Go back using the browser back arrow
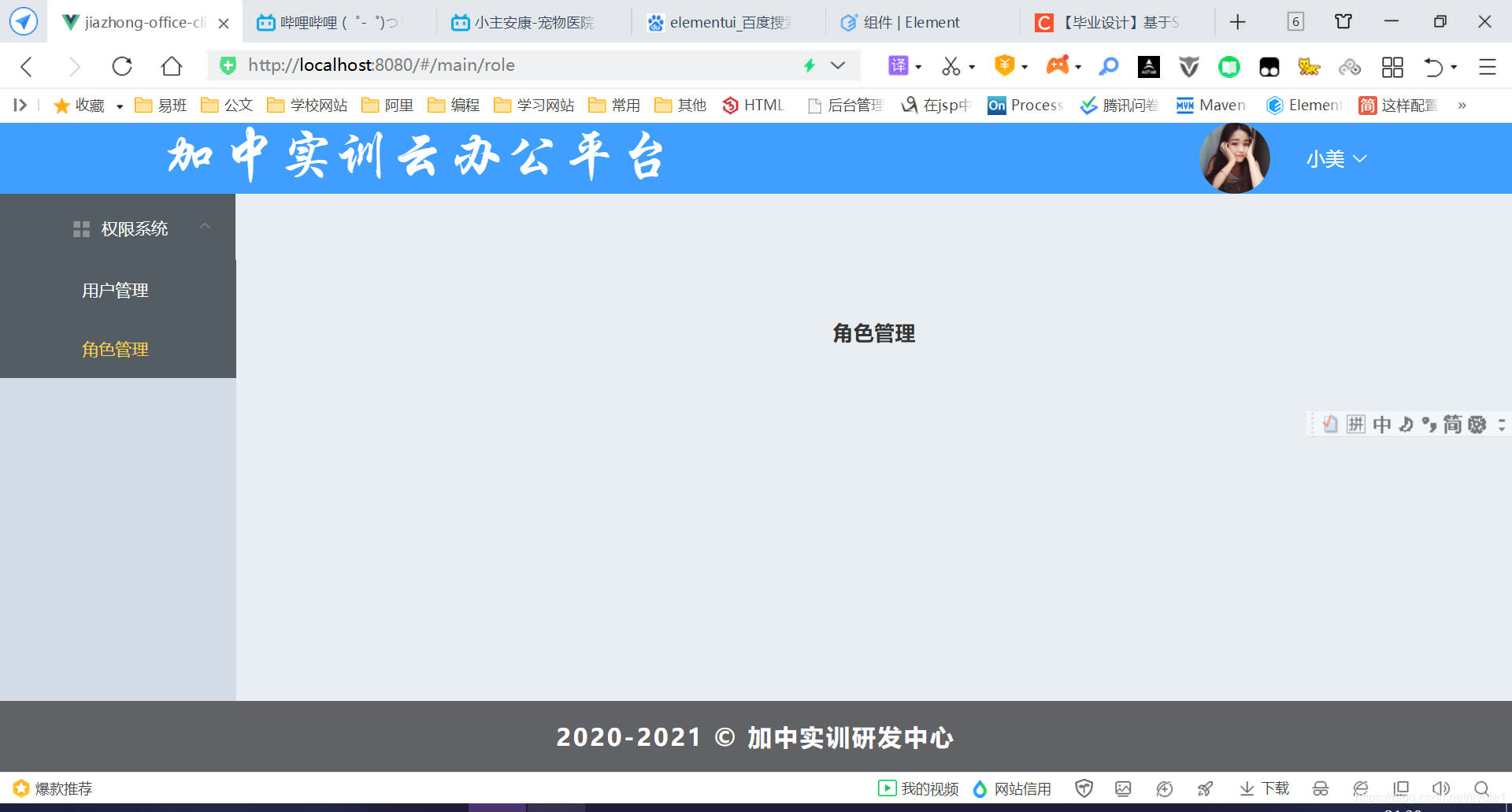The image size is (1512, 812). coord(27,66)
